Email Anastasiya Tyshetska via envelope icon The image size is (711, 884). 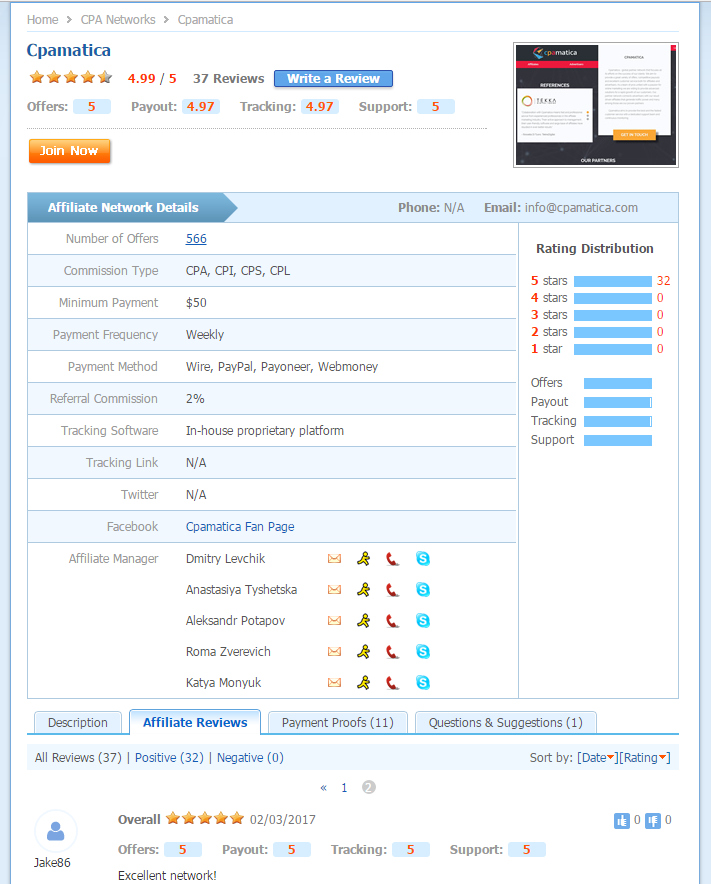(334, 590)
